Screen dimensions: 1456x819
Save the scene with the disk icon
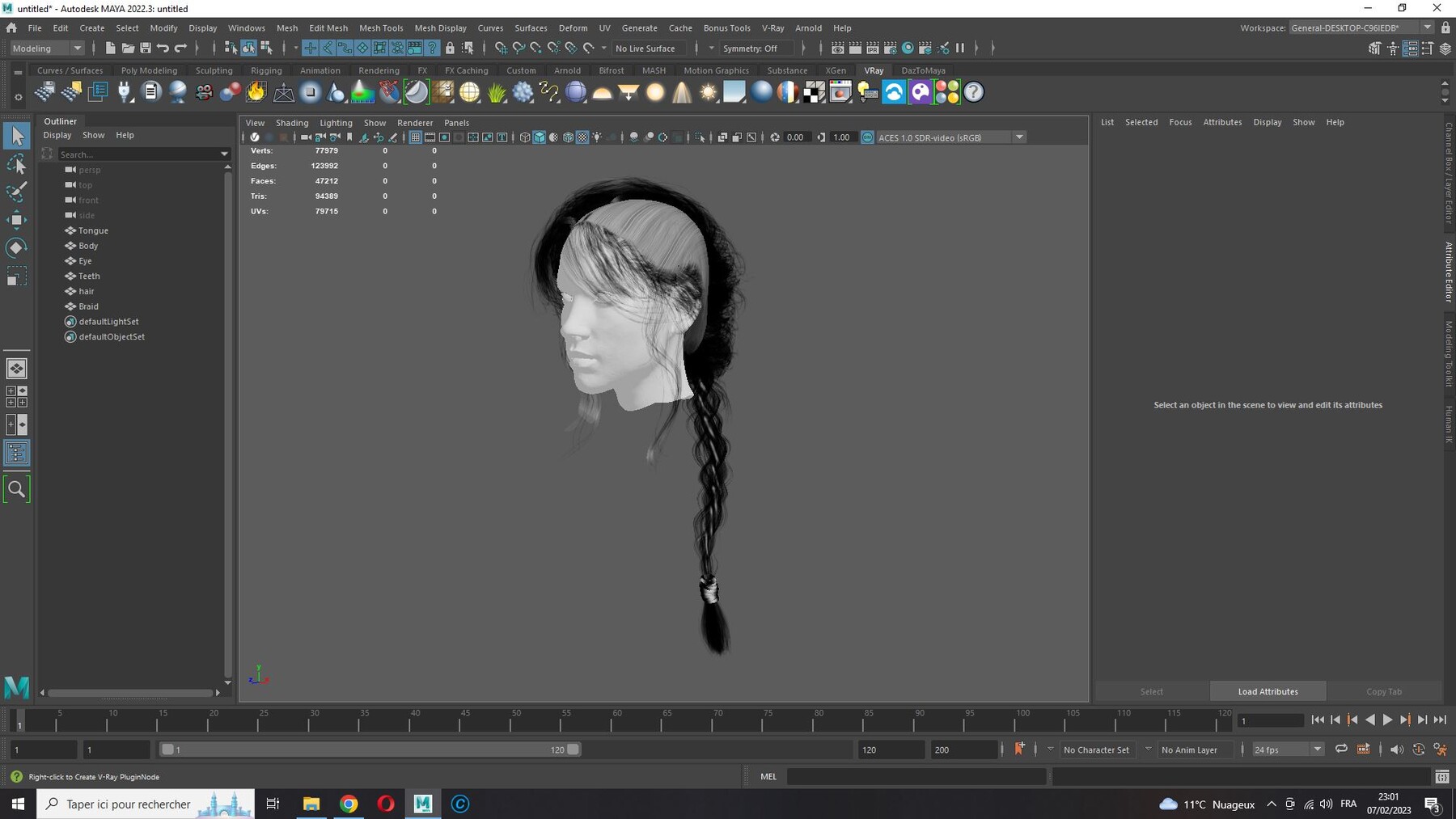[146, 49]
